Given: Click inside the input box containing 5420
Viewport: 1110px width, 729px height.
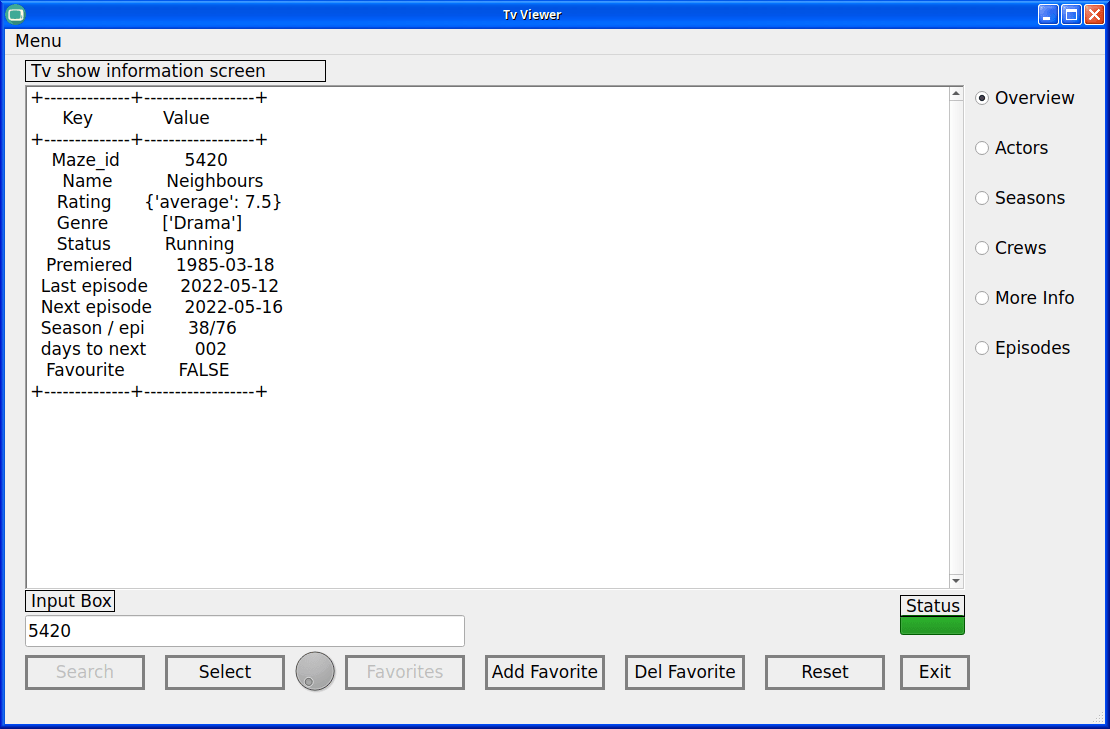Looking at the screenshot, I should click(244, 631).
